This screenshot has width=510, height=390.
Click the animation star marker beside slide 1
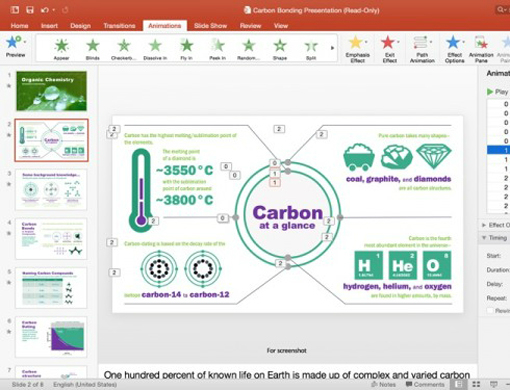click(9, 86)
